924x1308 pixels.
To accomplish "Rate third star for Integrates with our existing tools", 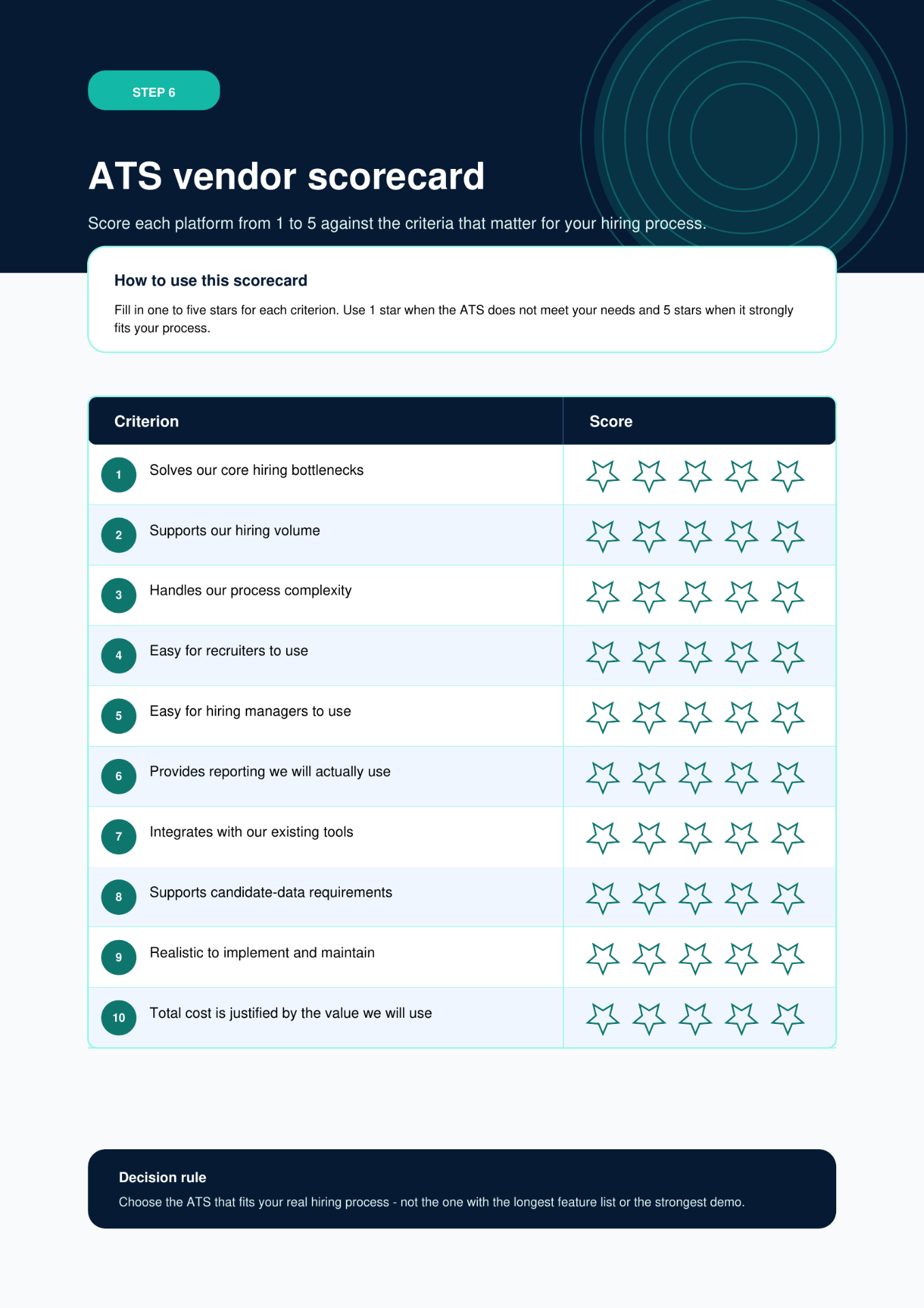I will click(695, 838).
